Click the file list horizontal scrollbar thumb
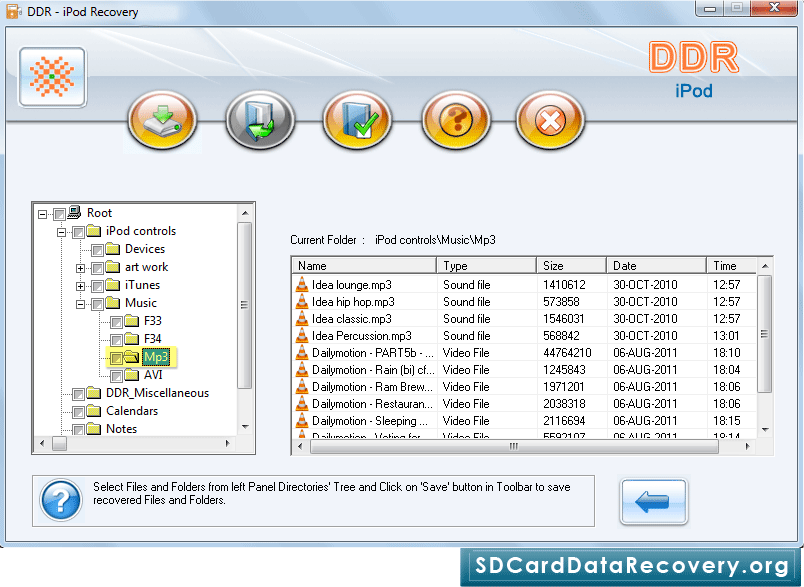The height and width of the screenshot is (587, 804). click(514, 446)
